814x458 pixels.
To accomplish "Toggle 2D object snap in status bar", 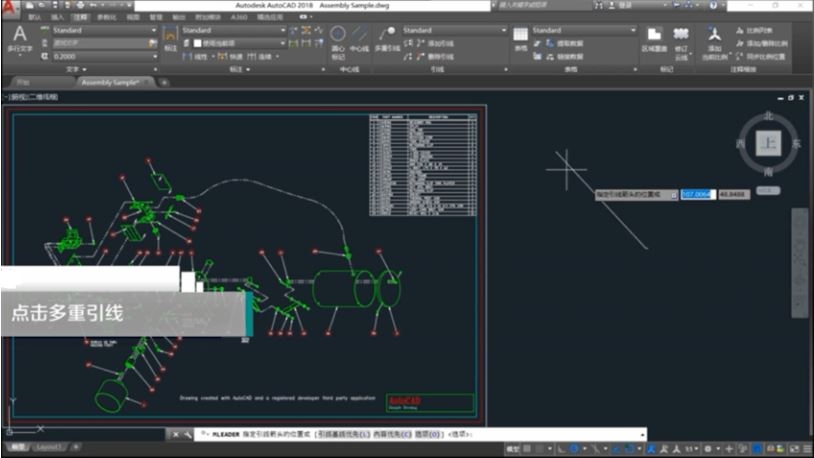I will click(x=629, y=449).
